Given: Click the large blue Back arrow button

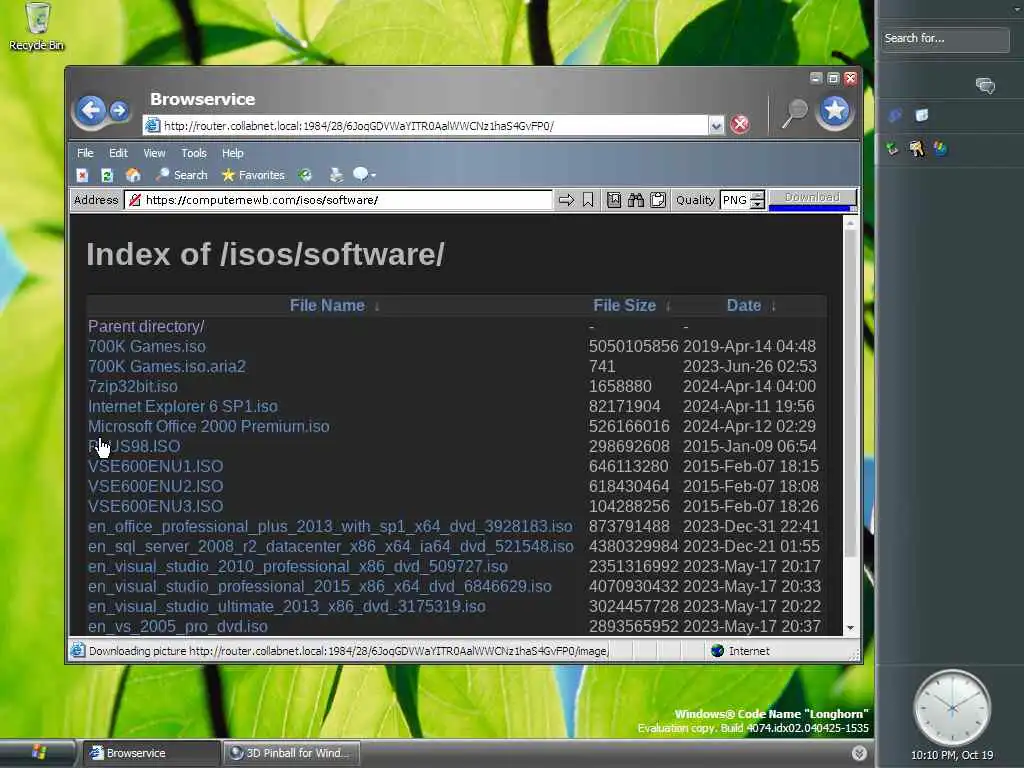Looking at the screenshot, I should pyautogui.click(x=91, y=110).
